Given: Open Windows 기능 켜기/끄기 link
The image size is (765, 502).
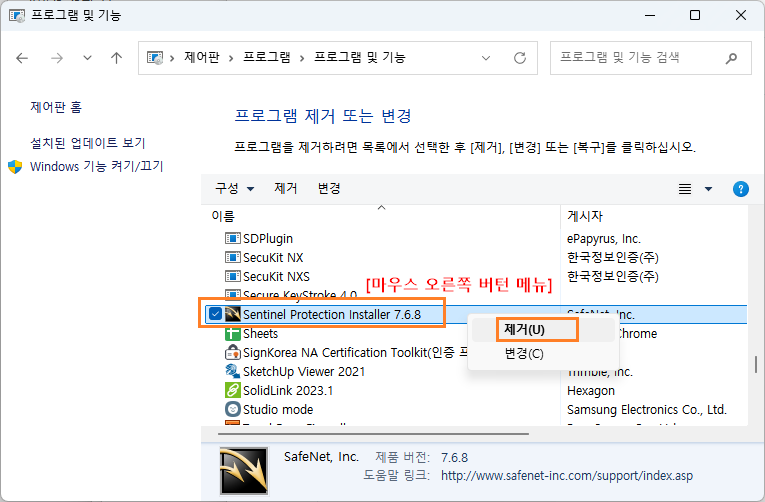Looking at the screenshot, I should point(97,166).
